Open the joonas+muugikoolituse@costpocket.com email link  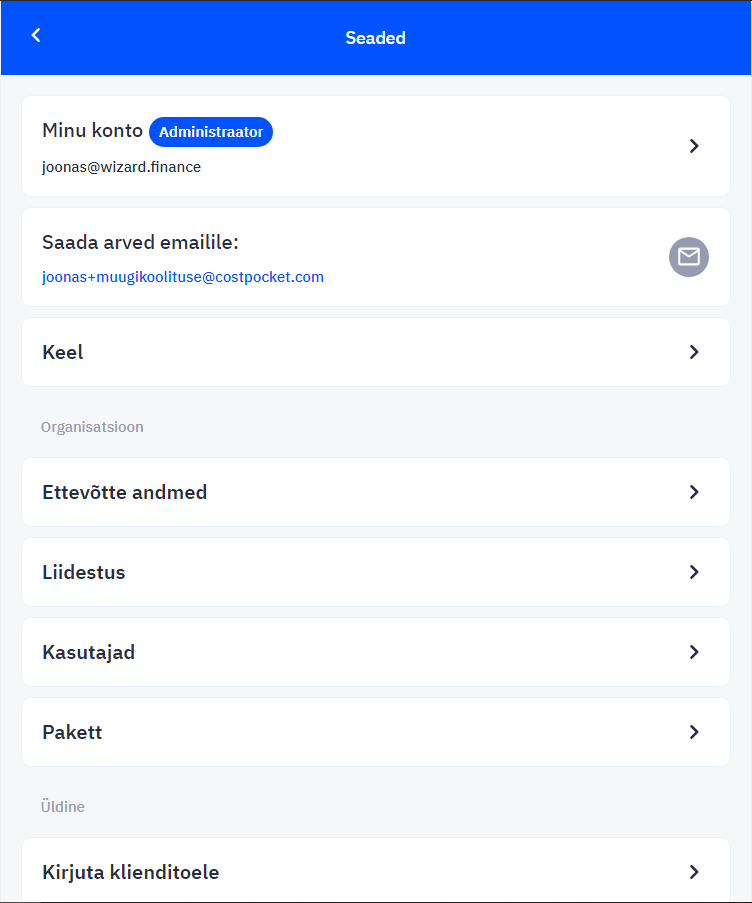[183, 277]
